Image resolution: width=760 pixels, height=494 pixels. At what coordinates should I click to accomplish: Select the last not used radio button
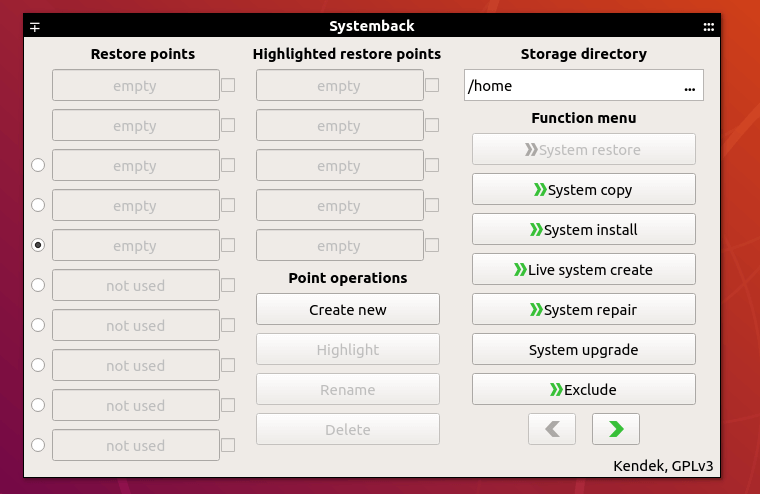(38, 445)
